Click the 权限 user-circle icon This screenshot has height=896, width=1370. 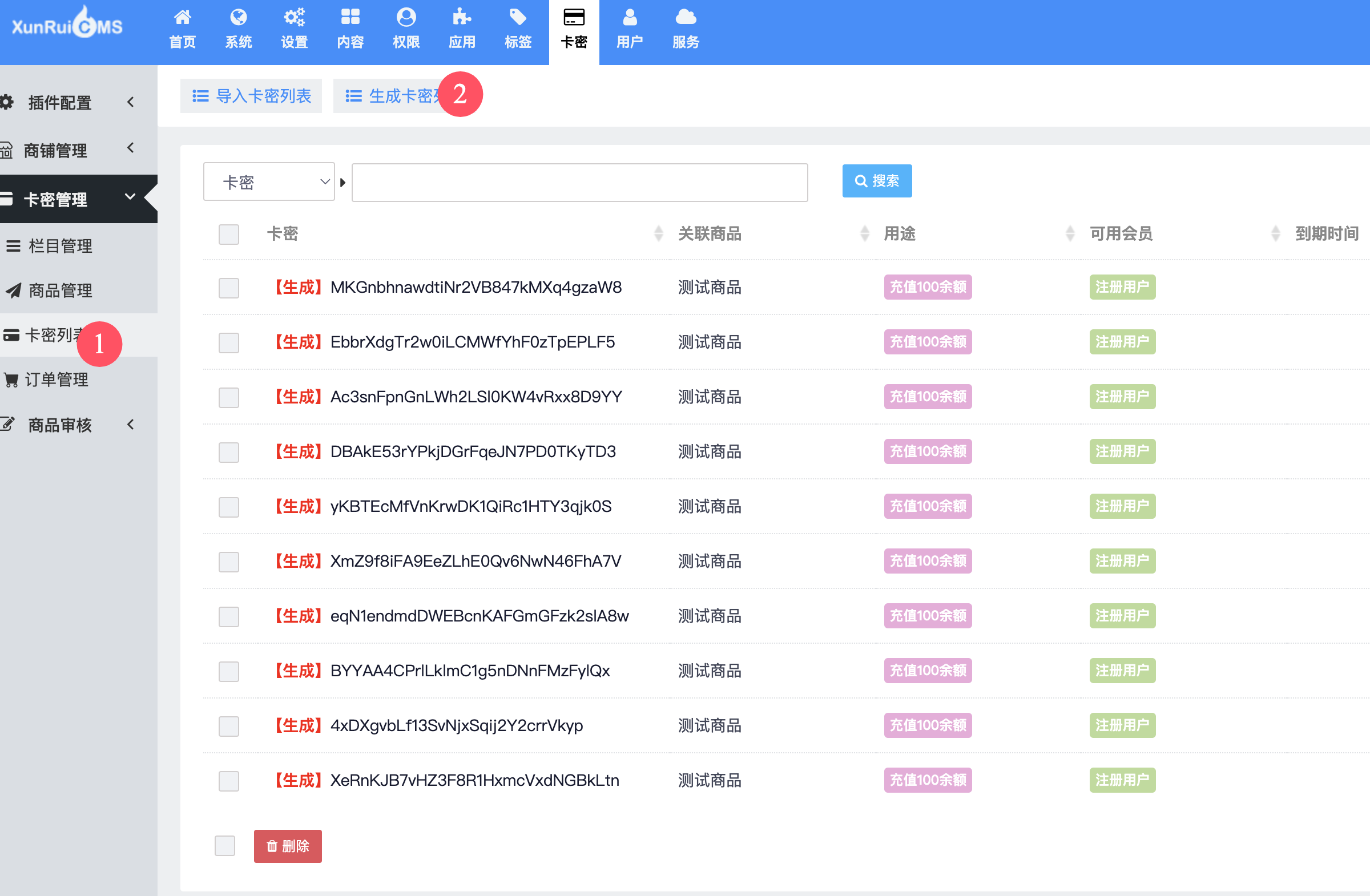(x=406, y=17)
